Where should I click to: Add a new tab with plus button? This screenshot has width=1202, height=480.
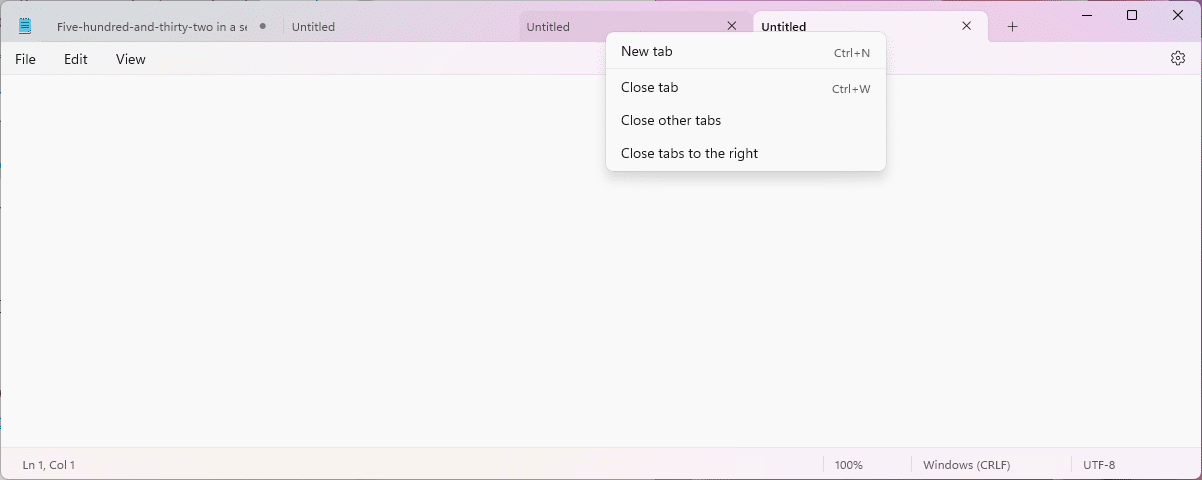[x=1012, y=27]
